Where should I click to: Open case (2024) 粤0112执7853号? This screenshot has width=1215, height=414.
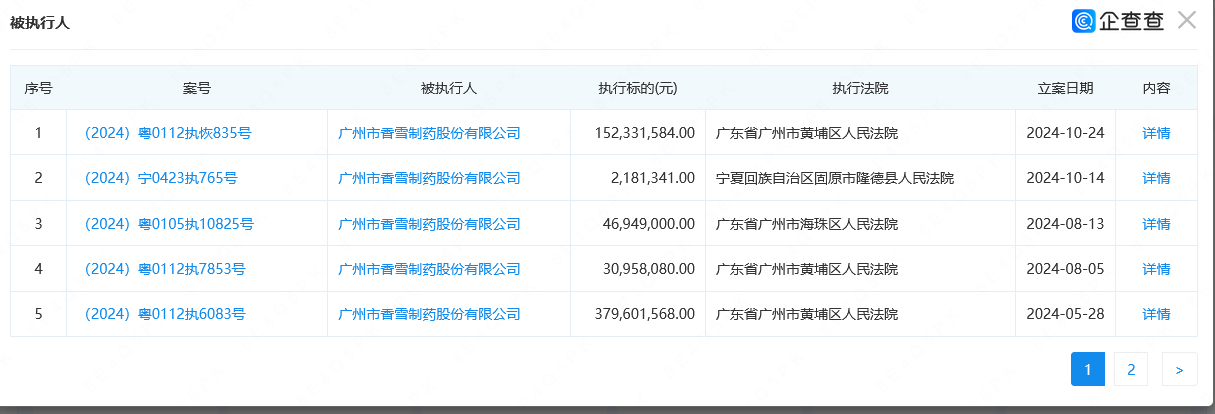pyautogui.click(x=163, y=269)
